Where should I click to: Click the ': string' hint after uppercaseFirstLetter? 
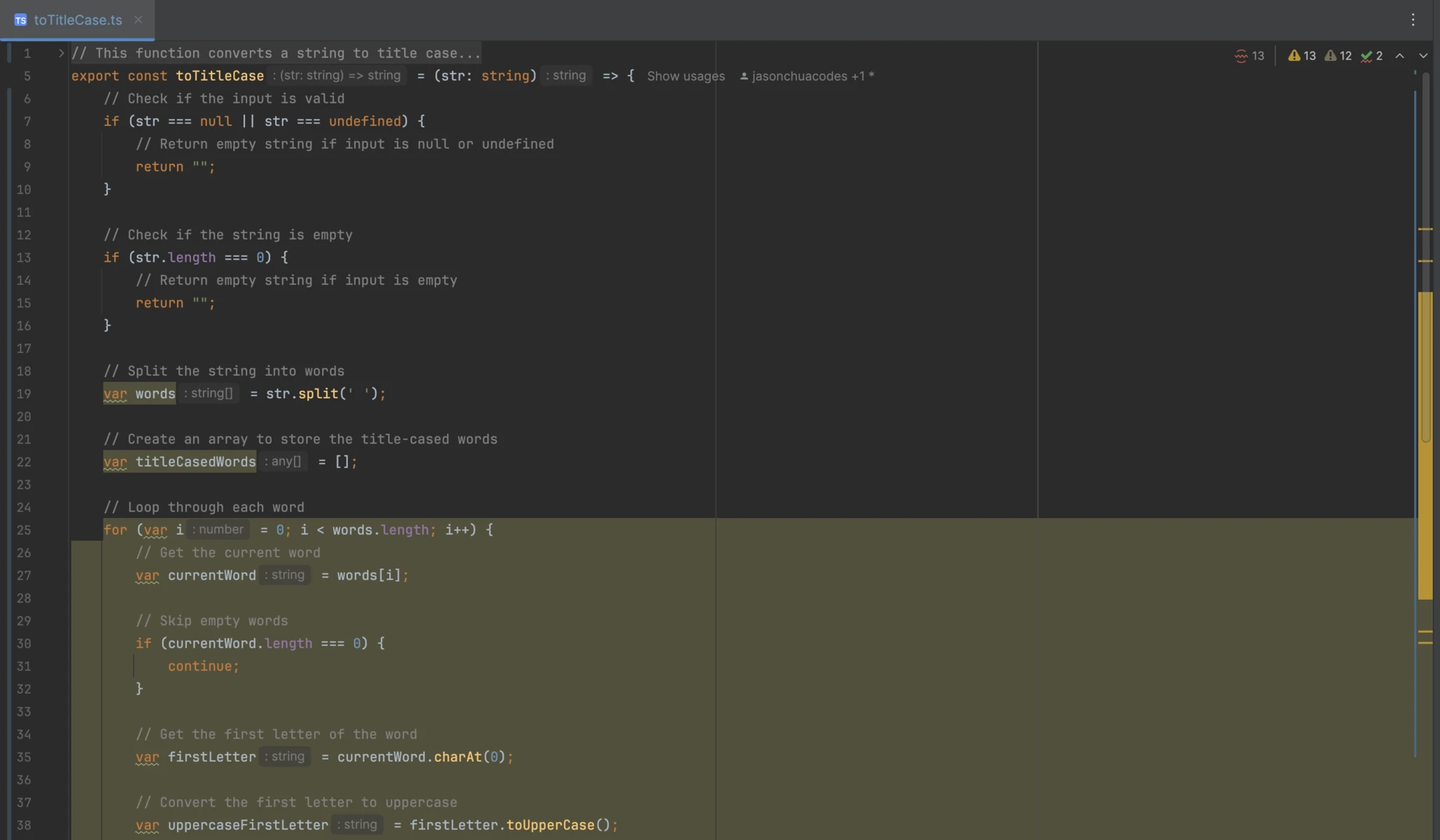pyautogui.click(x=358, y=825)
